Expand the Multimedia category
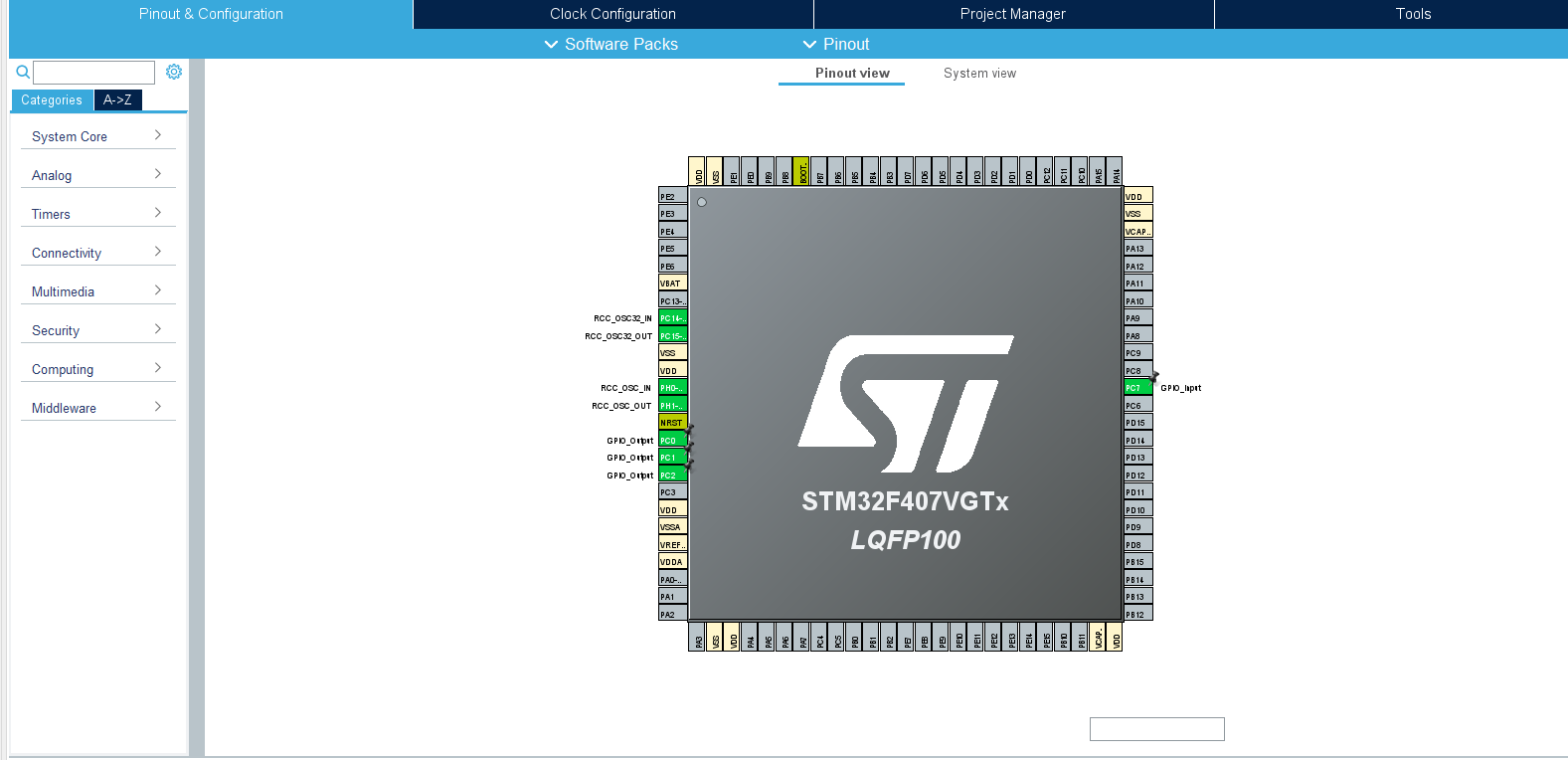 [x=97, y=291]
